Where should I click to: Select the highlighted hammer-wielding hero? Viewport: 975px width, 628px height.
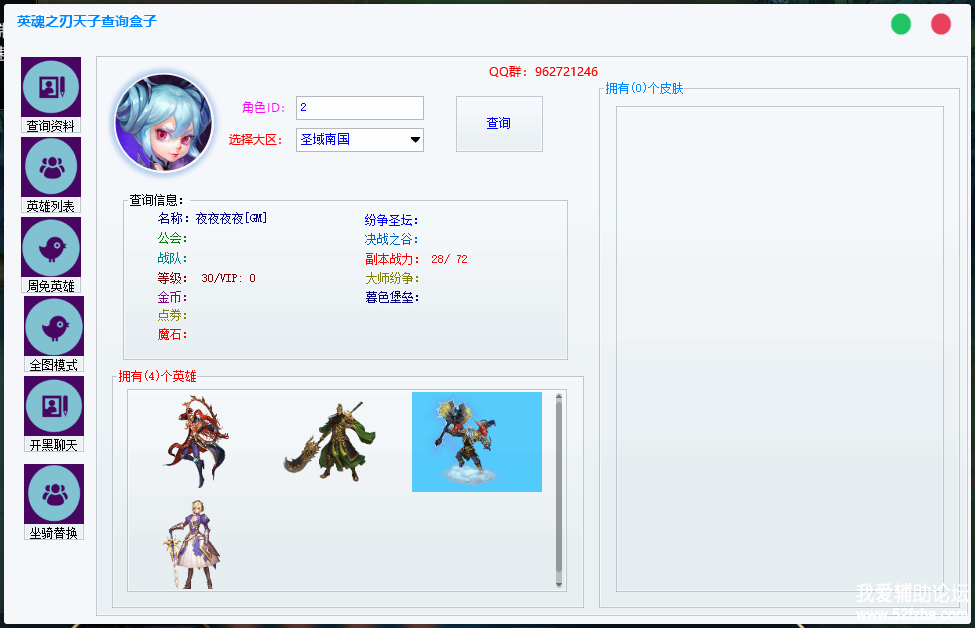coord(477,441)
